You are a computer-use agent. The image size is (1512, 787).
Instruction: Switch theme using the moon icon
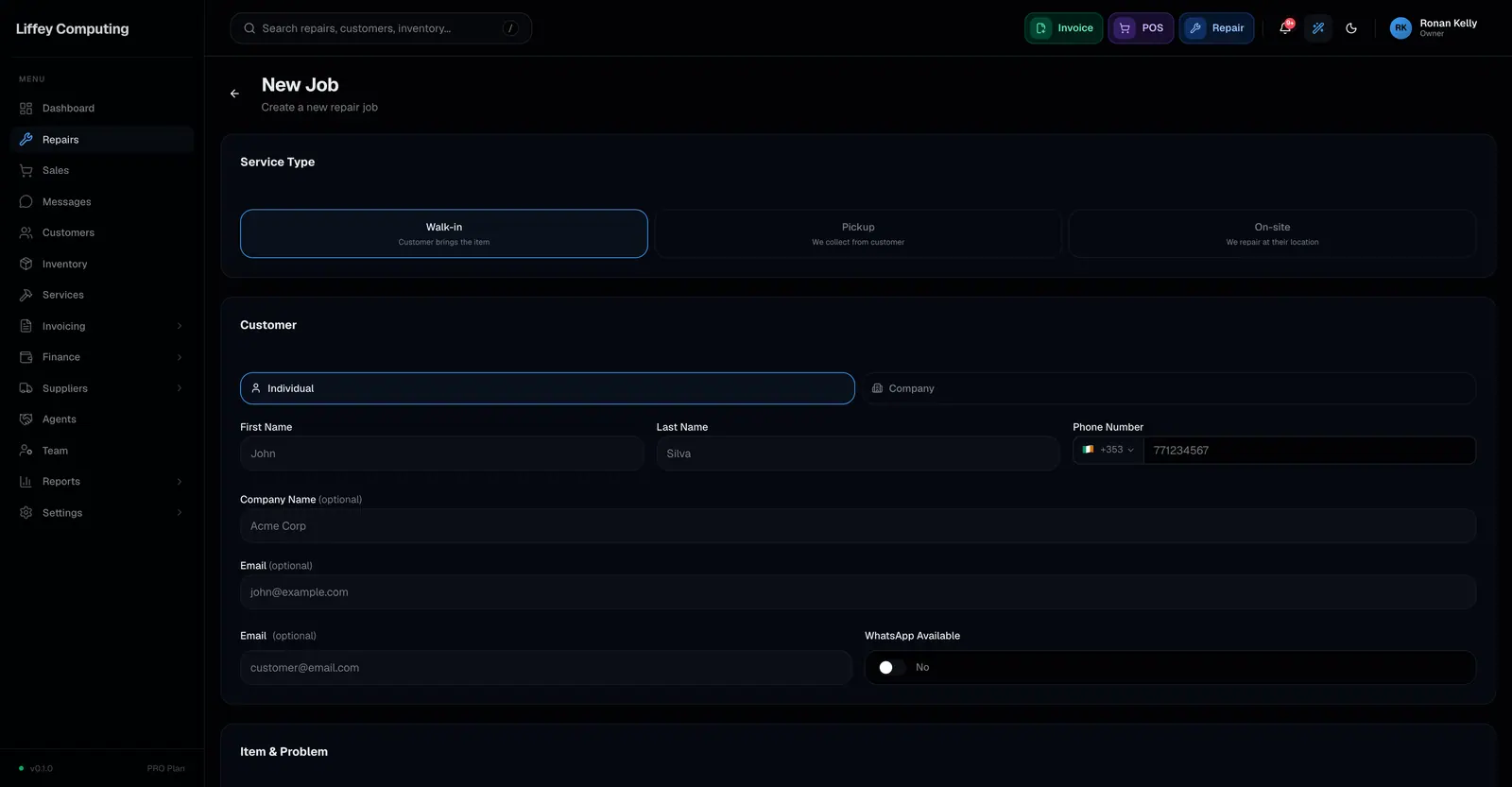point(1351,28)
